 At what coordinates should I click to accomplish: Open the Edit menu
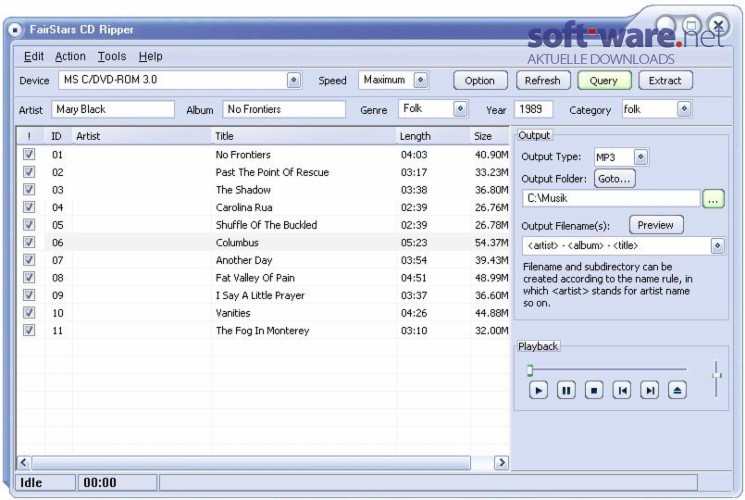pos(34,57)
